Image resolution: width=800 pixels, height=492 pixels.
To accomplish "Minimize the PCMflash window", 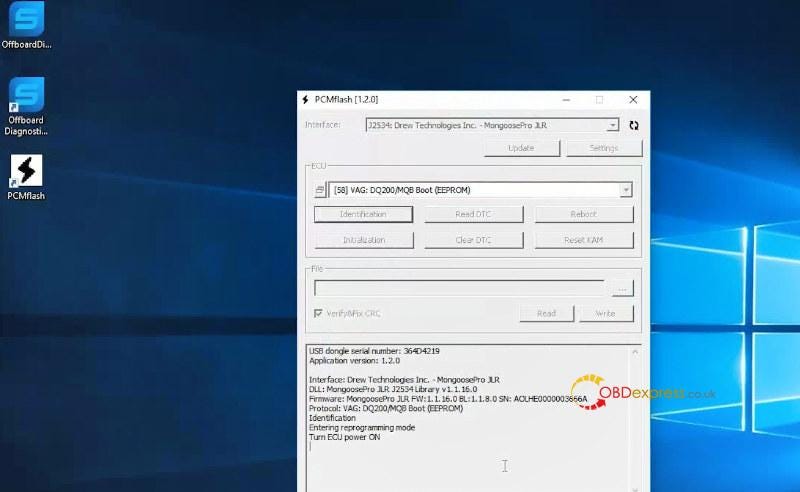I will (x=566, y=100).
